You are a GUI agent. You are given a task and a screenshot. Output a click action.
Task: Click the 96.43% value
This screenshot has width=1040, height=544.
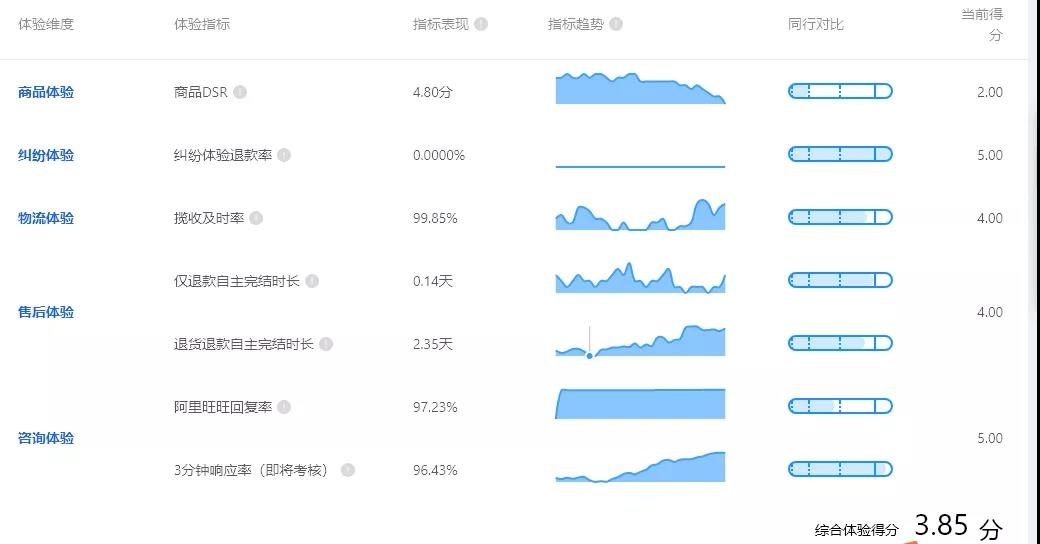click(435, 470)
